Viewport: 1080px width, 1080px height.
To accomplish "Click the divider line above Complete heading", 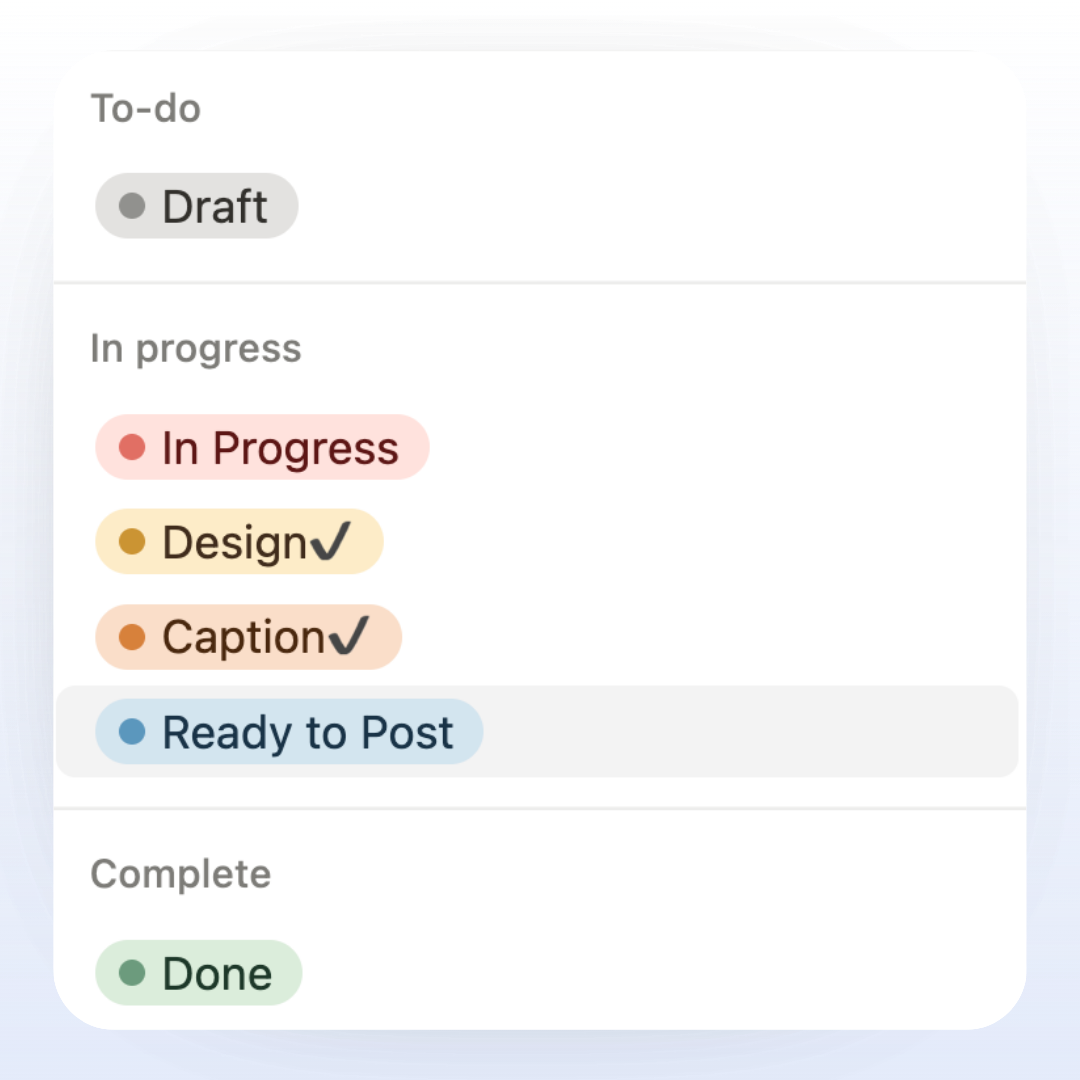I will coord(540,808).
